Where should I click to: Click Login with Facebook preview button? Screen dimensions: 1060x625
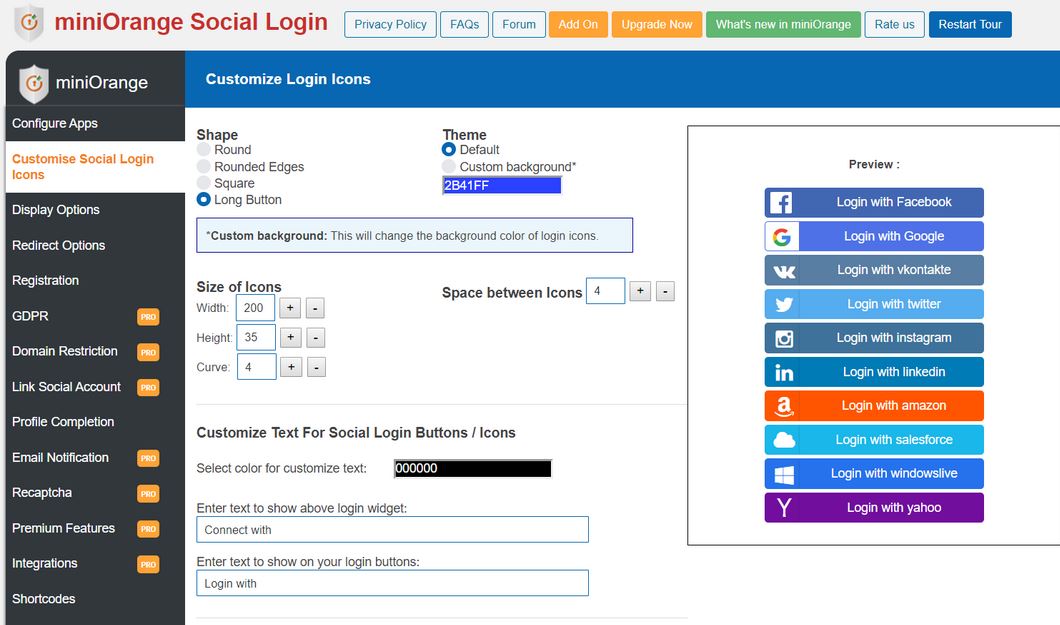tap(874, 203)
